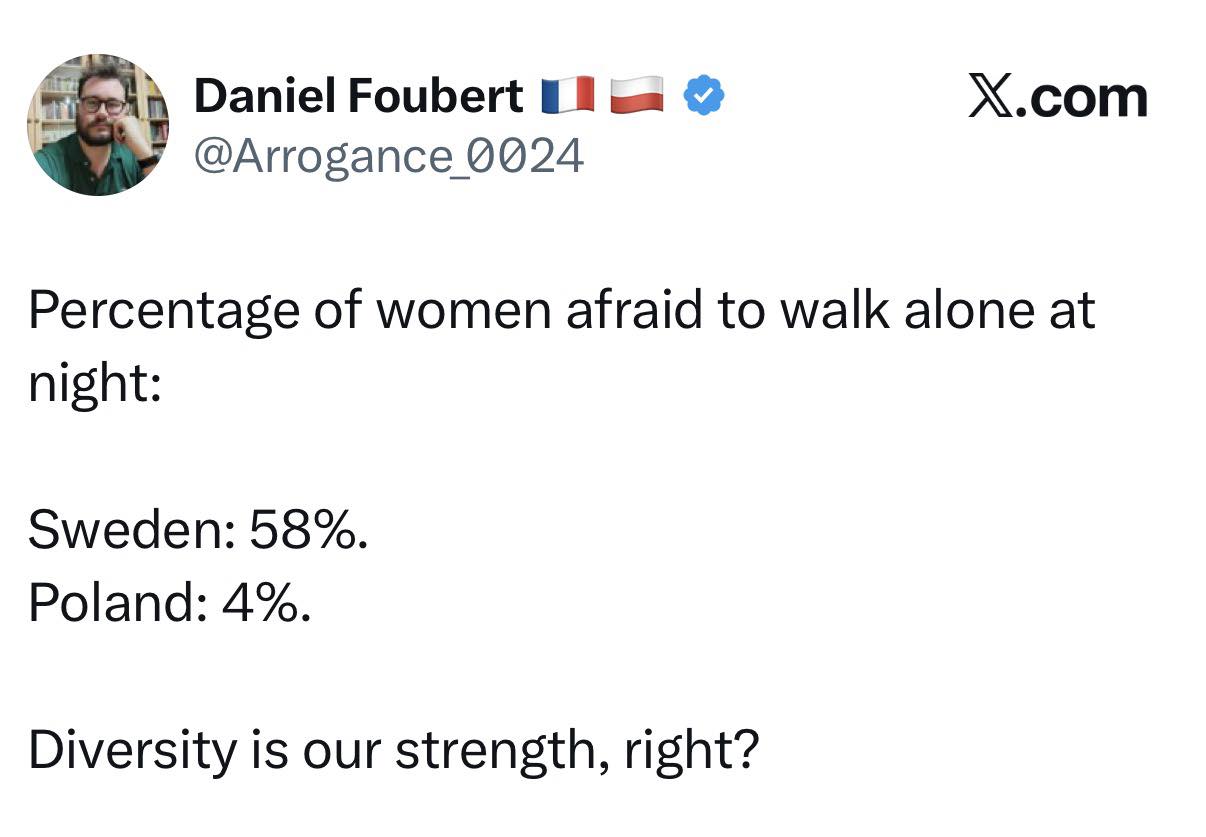The image size is (1206, 837).
Task: Click the word "right?" ending the post
Action: pyautogui.click(x=691, y=750)
